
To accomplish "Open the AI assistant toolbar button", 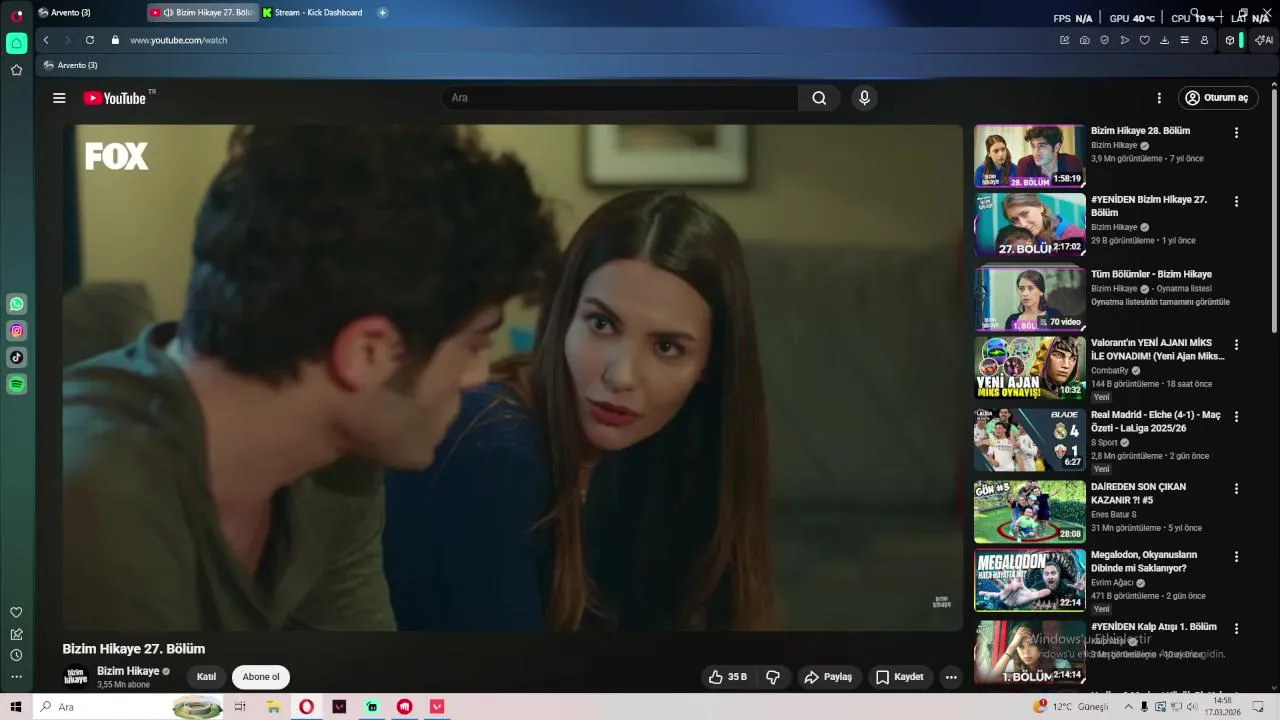I will pyautogui.click(x=1264, y=40).
